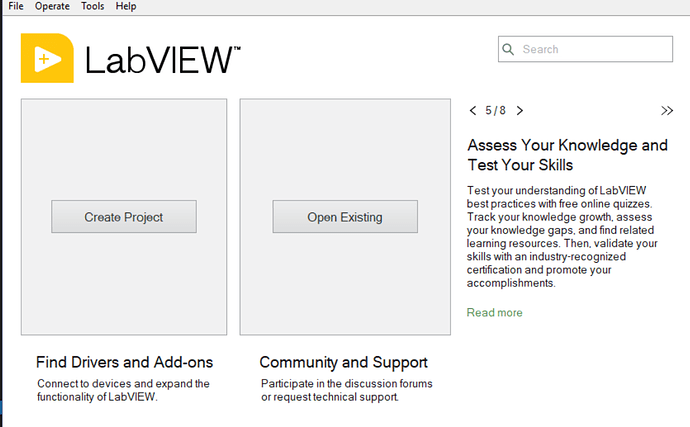Click the Open Existing button
This screenshot has width=690, height=427.
coord(345,217)
